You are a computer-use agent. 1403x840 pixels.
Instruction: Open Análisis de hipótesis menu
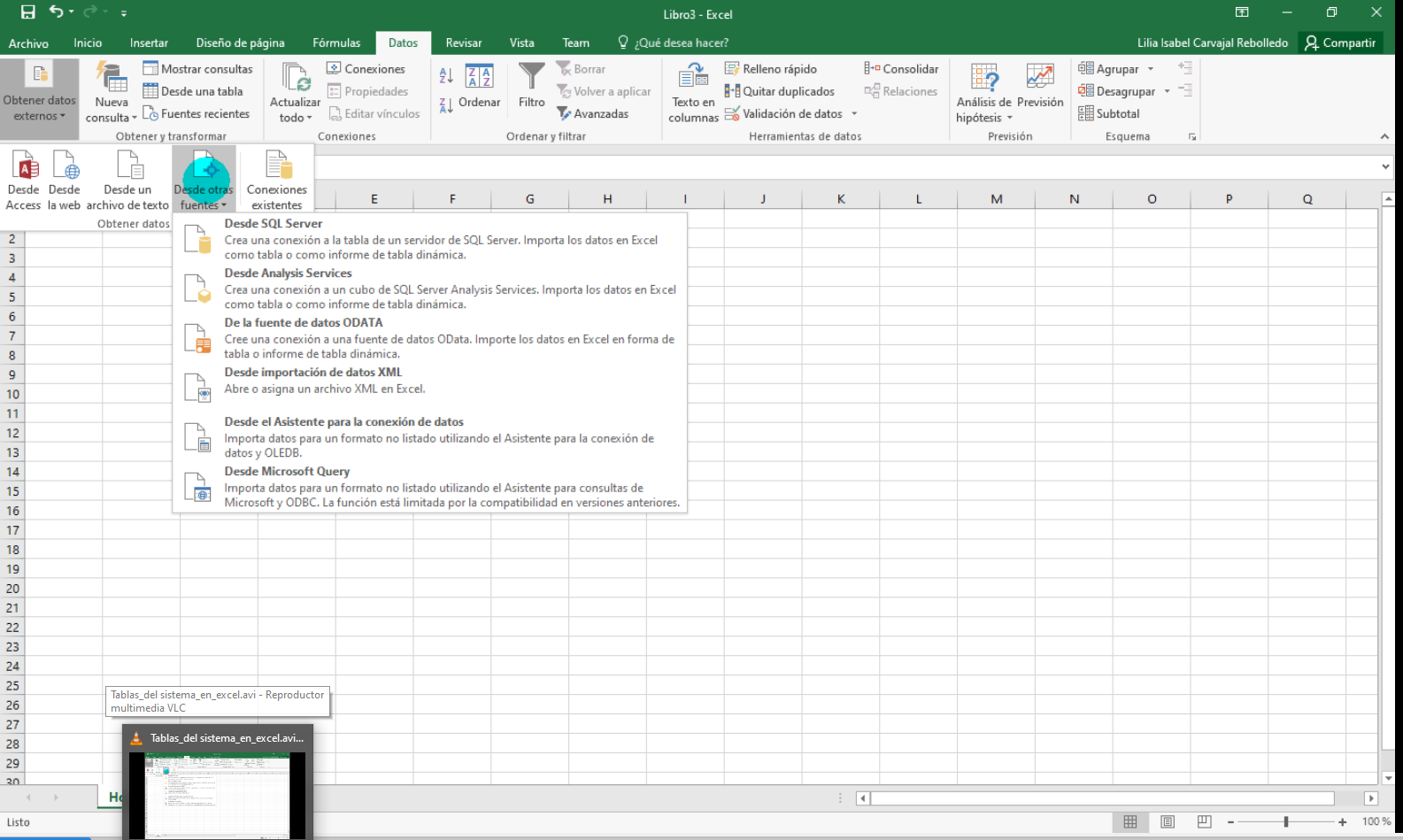point(983,93)
